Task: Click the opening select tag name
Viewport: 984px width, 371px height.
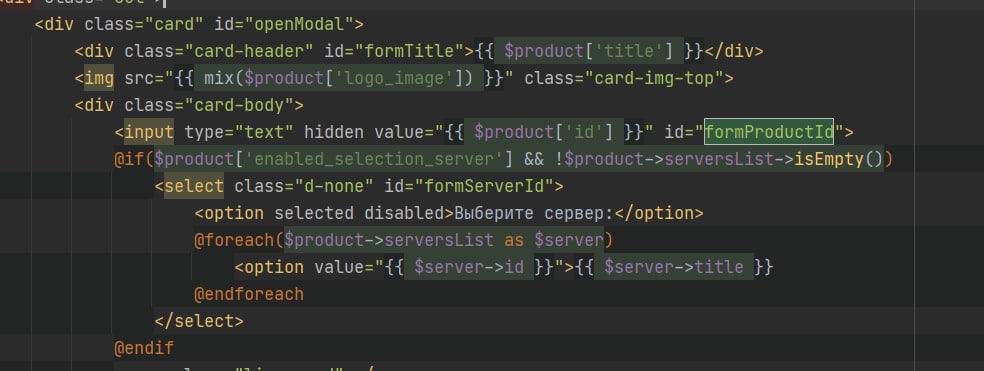Action: [194, 186]
